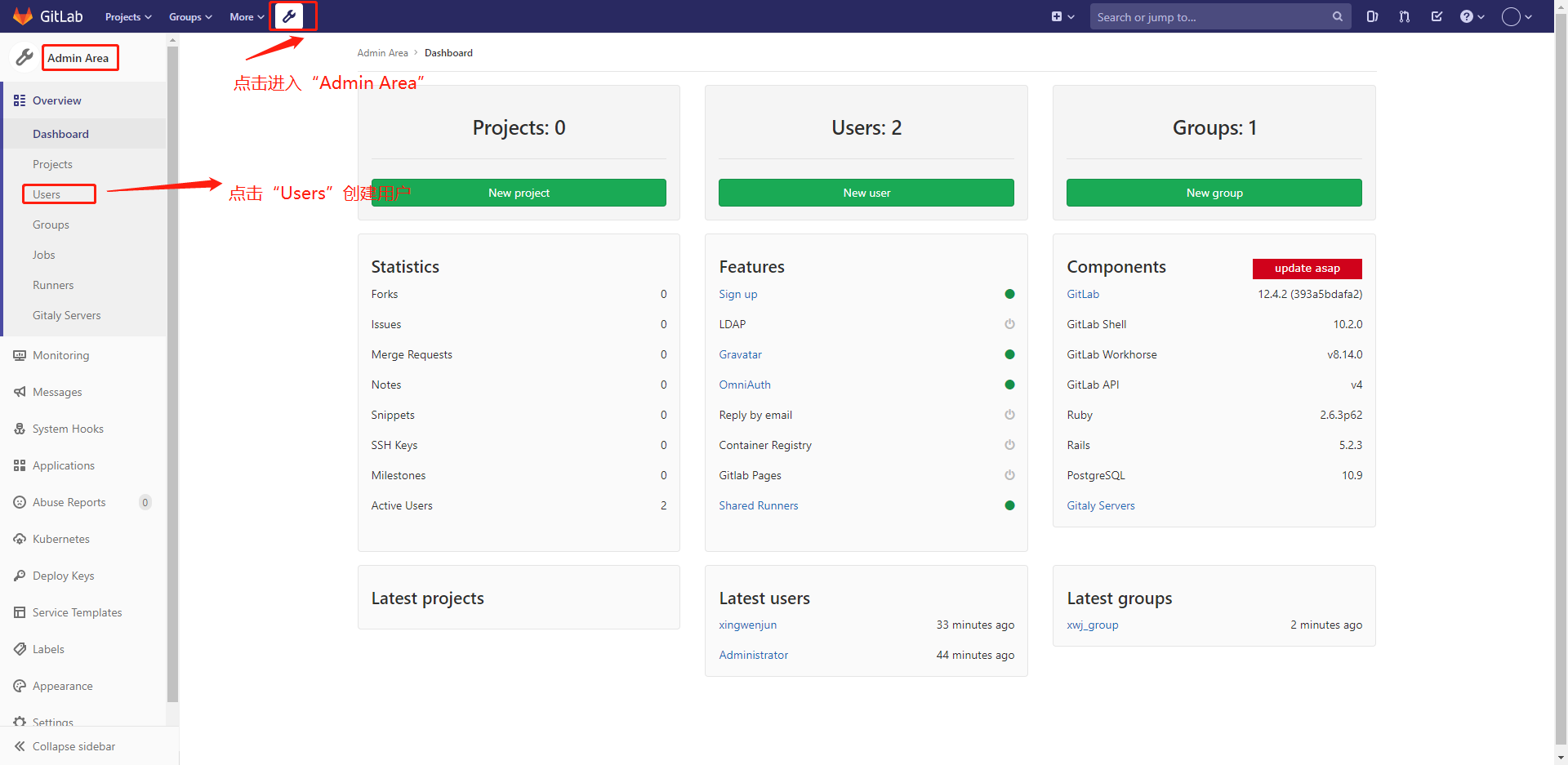Screen dimensions: 1568x765
Task: Expand the Projects dropdown in navbar
Action: point(128,16)
